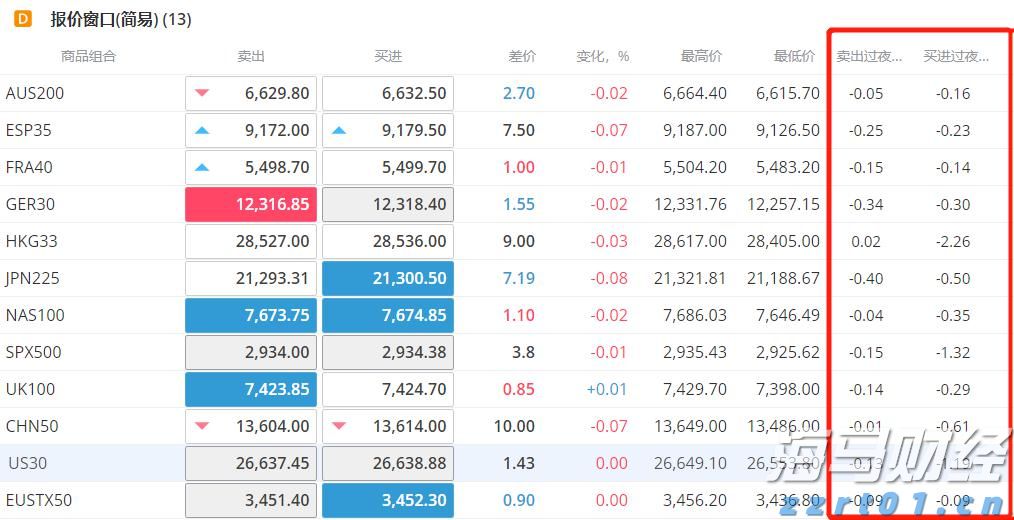Select the SPX500 symbol name
The width and height of the screenshot is (1014, 520).
(33, 352)
